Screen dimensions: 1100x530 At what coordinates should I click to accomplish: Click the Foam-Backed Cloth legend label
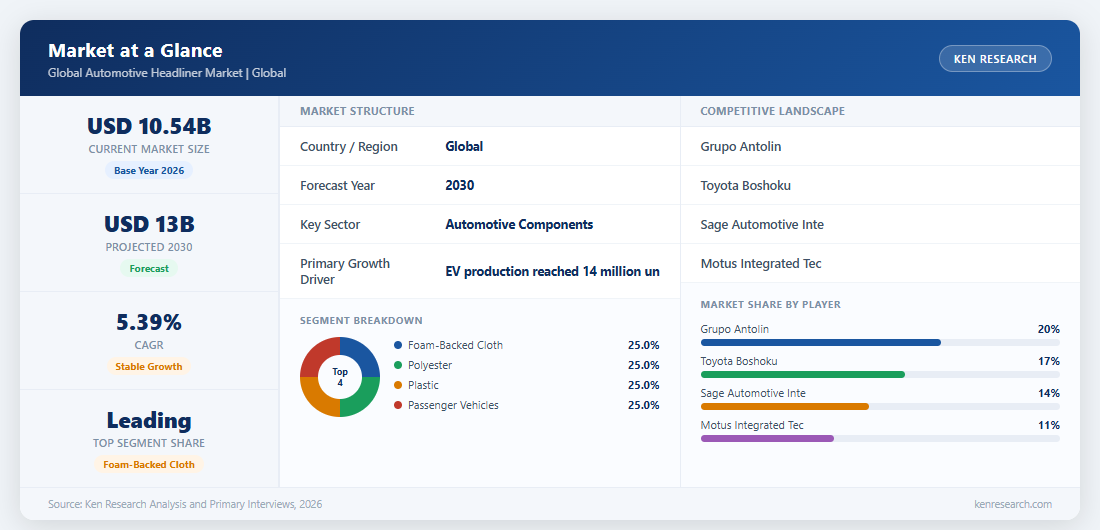coord(455,345)
